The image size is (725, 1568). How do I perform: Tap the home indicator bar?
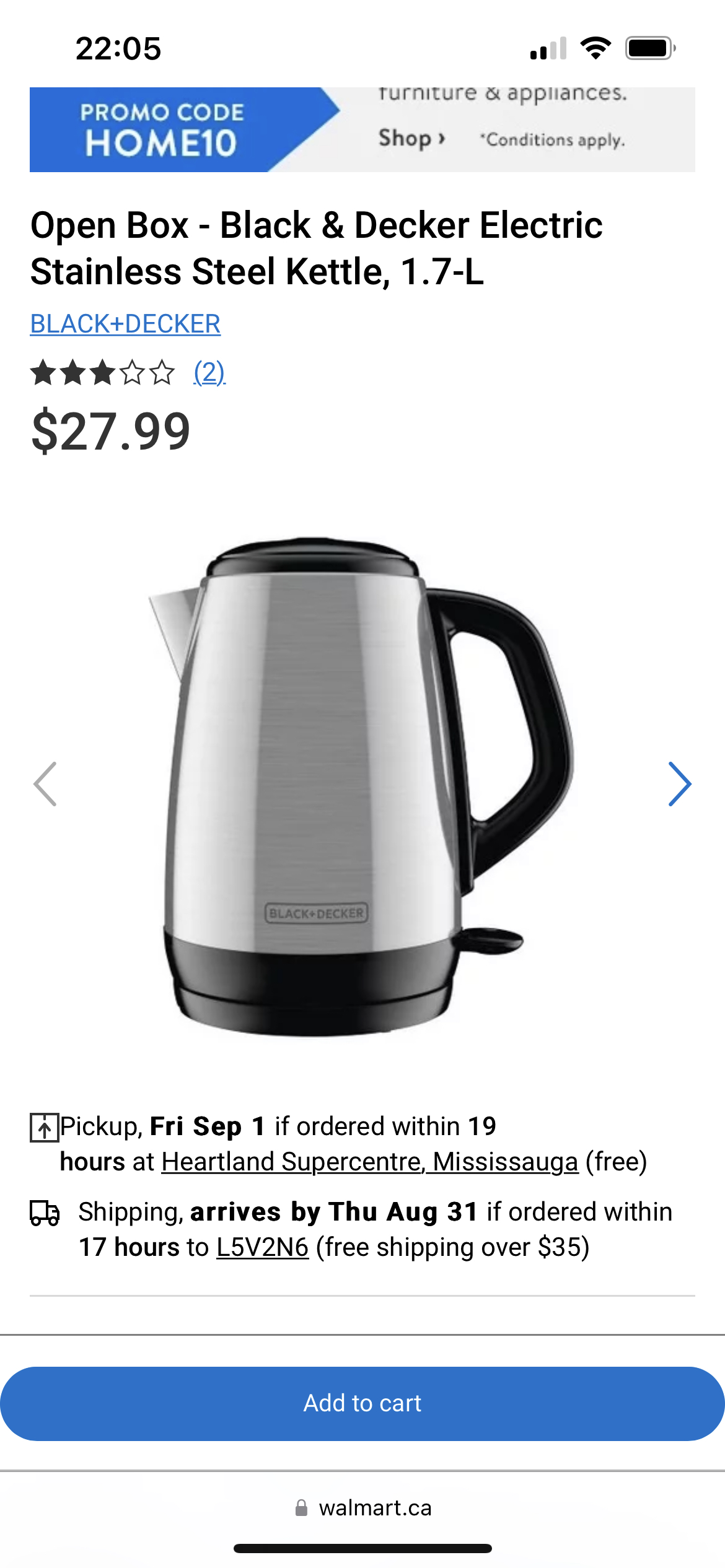[362, 1548]
